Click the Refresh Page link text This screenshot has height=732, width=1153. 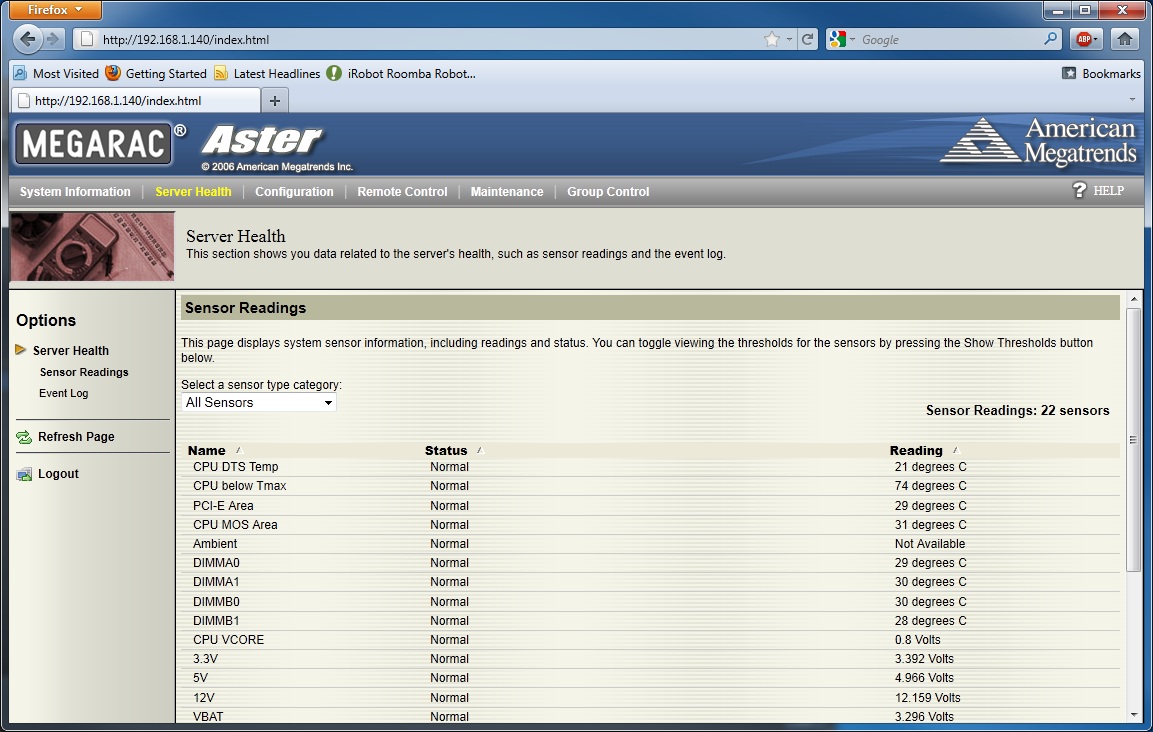click(x=76, y=437)
